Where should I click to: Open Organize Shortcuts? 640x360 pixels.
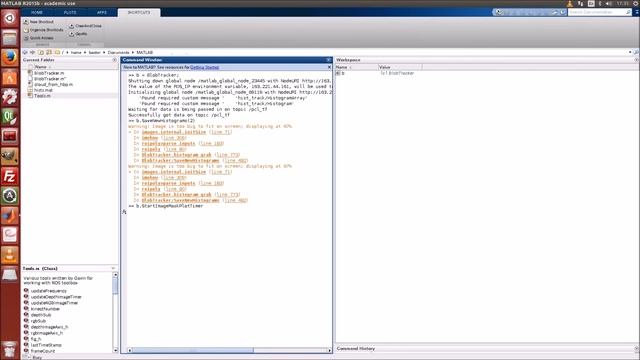pyautogui.click(x=43, y=30)
